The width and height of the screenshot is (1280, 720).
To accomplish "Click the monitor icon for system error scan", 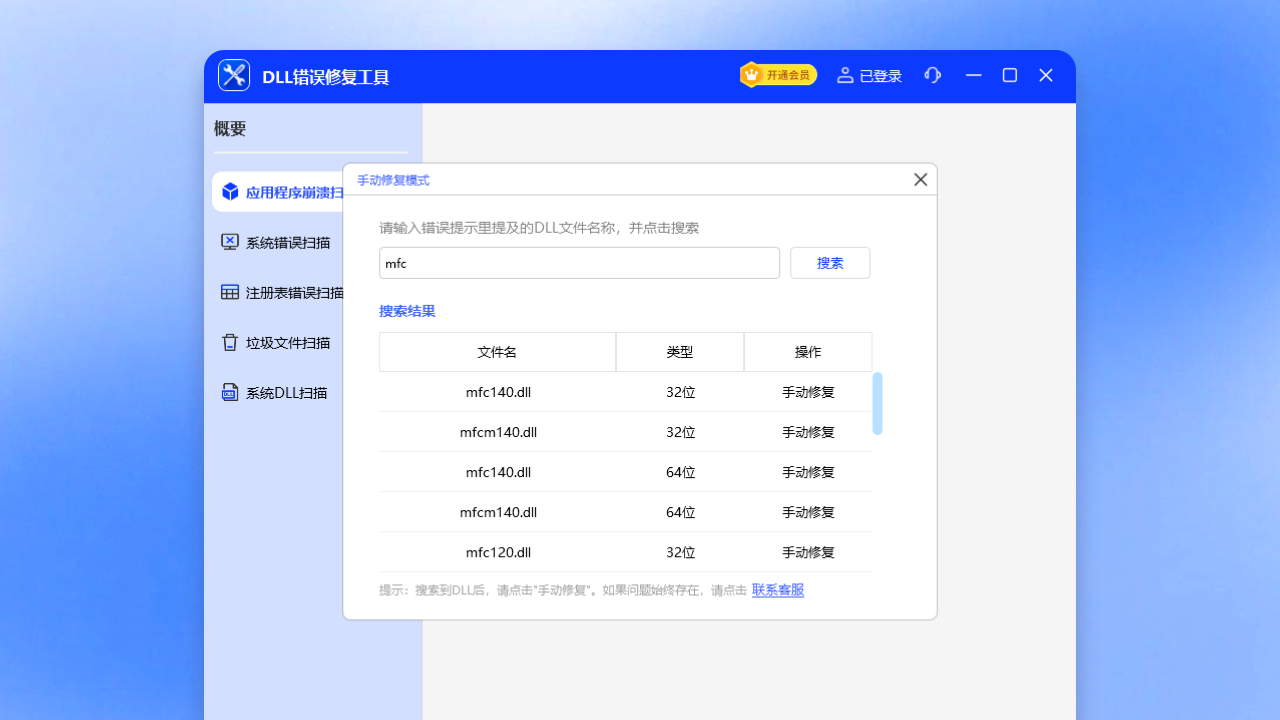I will pos(230,242).
